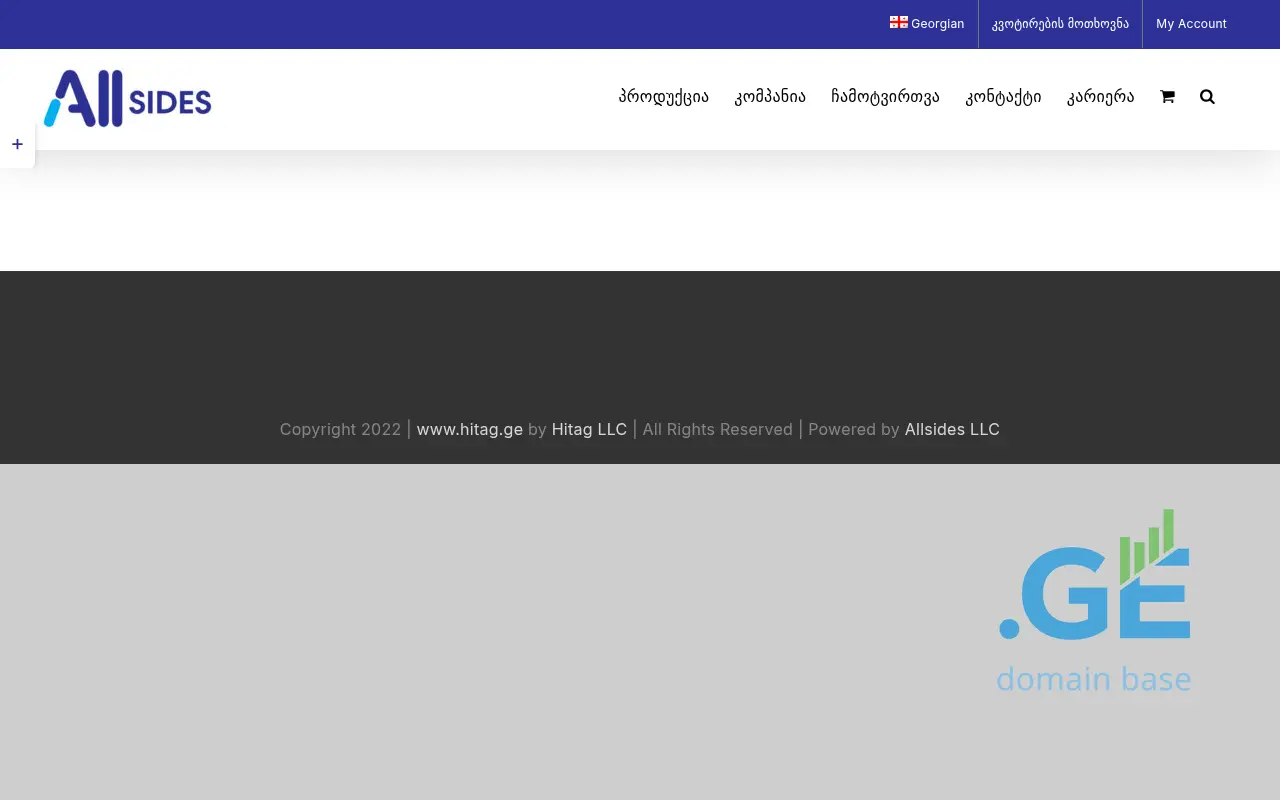Image resolution: width=1280 pixels, height=800 pixels.
Task: Click the Allsides logo
Action: coord(128,99)
